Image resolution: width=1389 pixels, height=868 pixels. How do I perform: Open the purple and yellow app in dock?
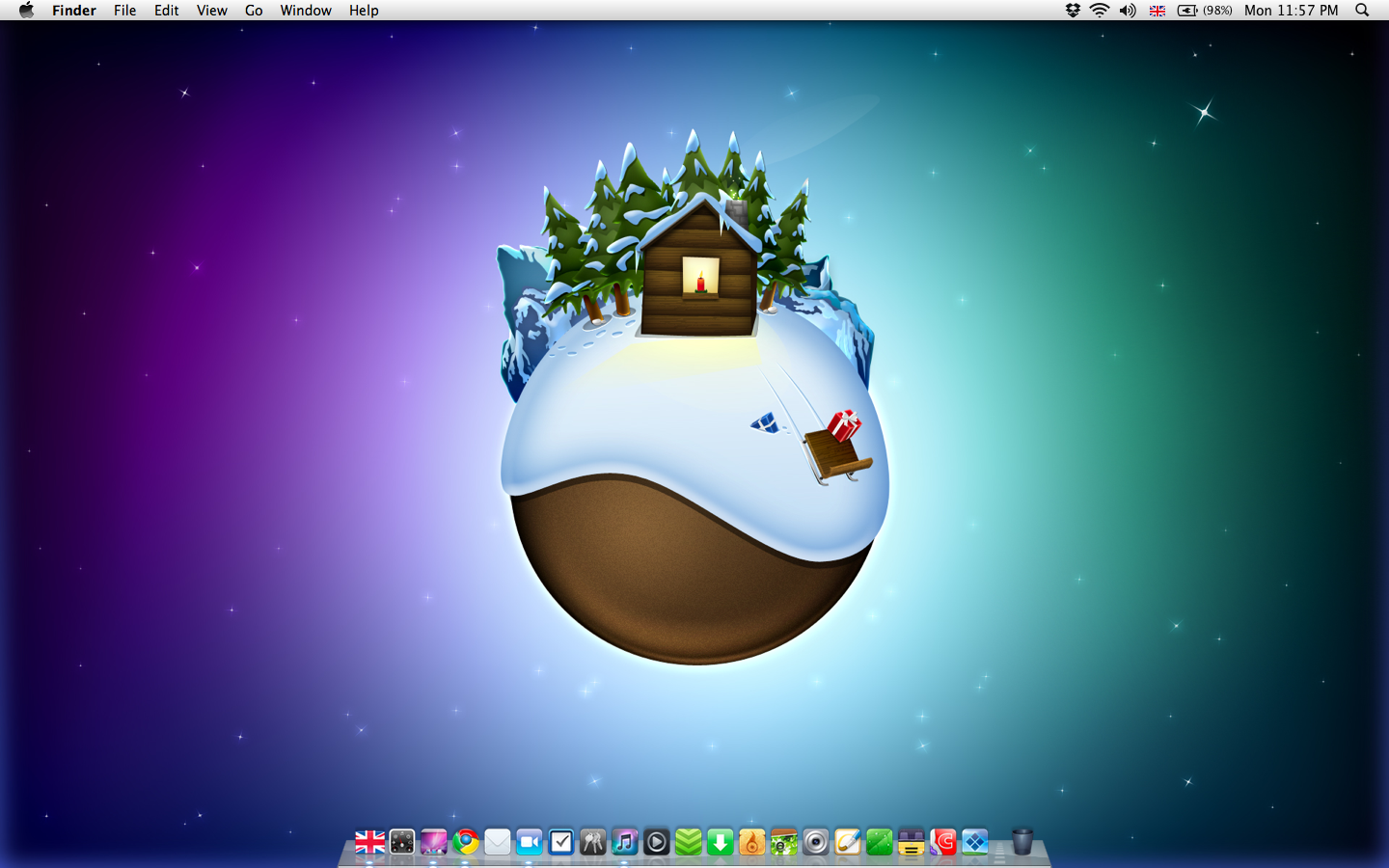coord(912,842)
